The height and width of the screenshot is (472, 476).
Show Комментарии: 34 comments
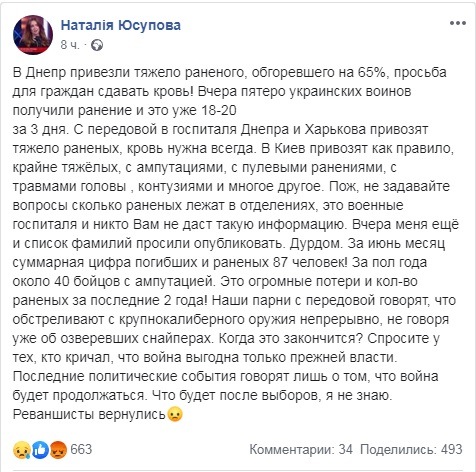[301, 449]
